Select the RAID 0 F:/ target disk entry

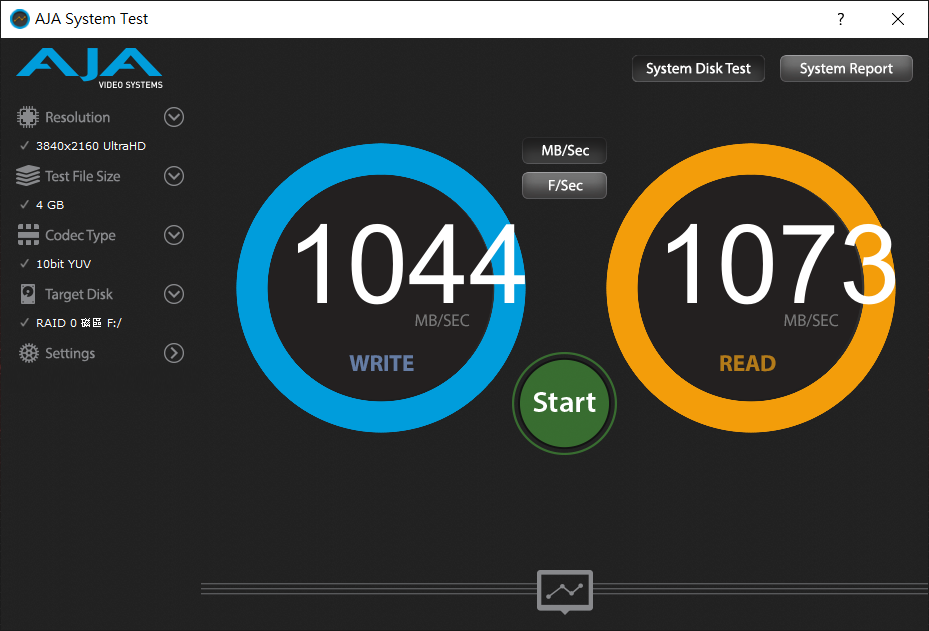click(79, 323)
